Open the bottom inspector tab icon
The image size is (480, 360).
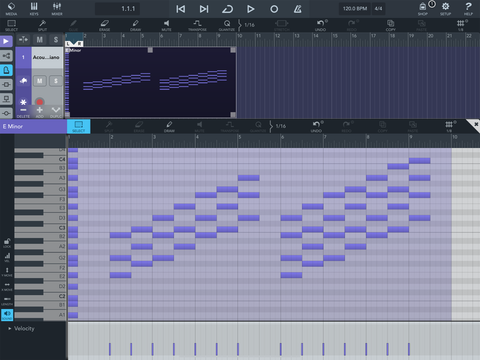point(6,113)
